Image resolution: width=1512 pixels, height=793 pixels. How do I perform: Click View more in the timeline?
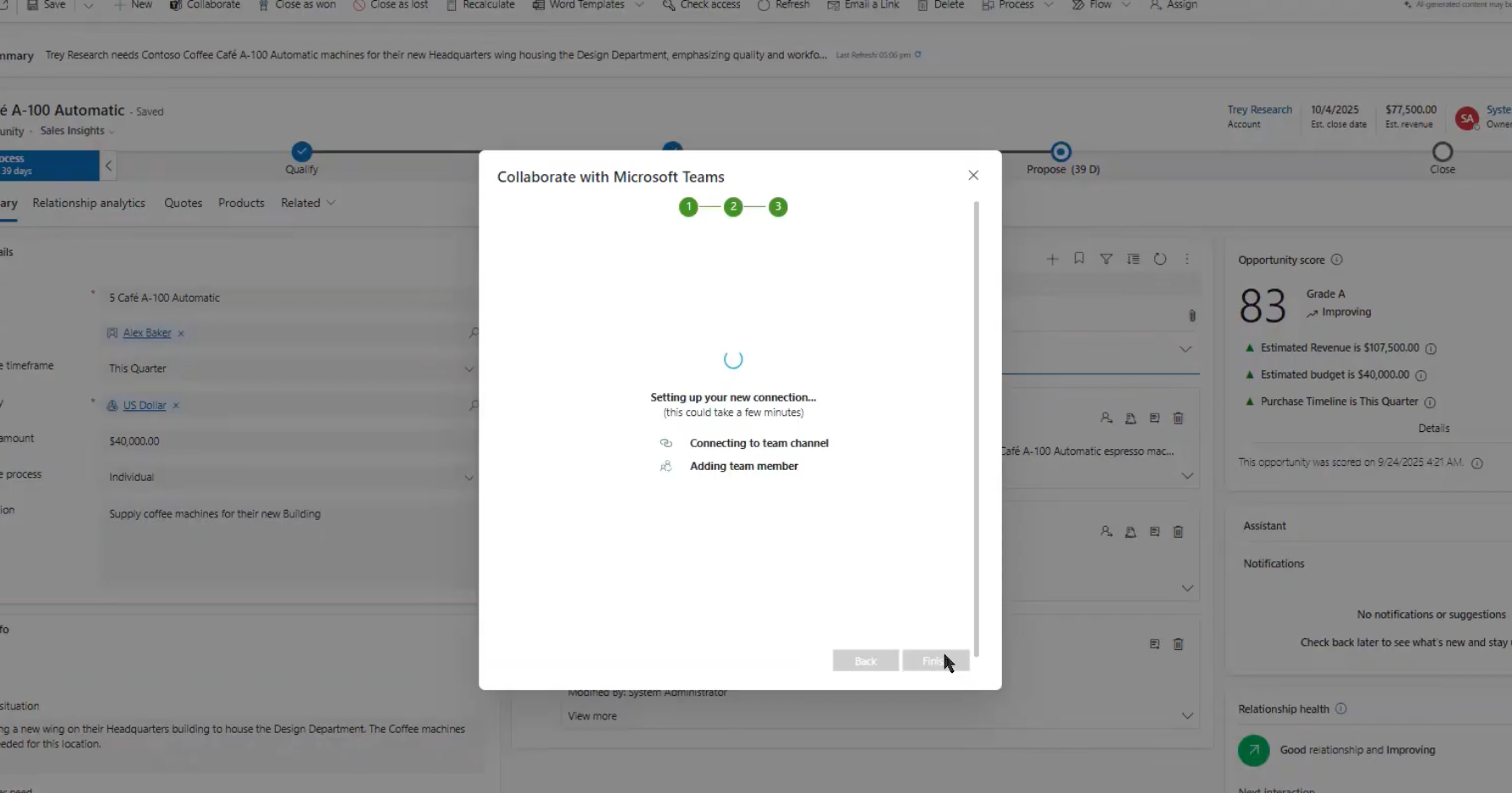click(592, 716)
